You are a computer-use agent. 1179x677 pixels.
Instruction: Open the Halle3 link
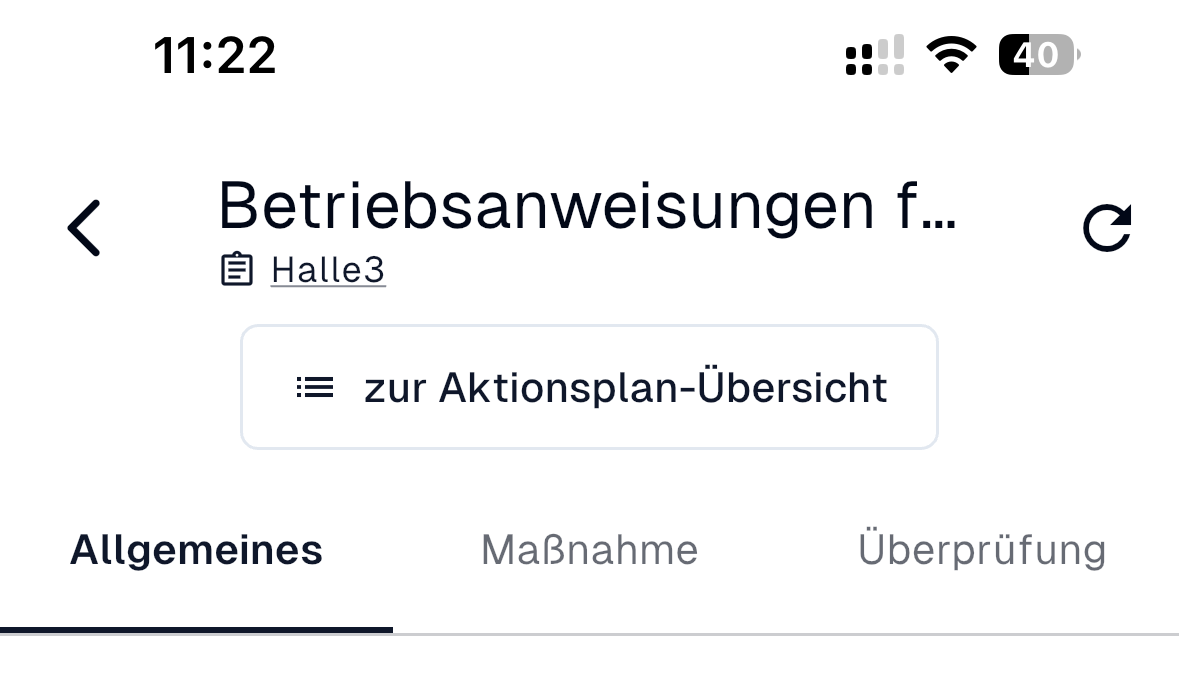tap(328, 270)
